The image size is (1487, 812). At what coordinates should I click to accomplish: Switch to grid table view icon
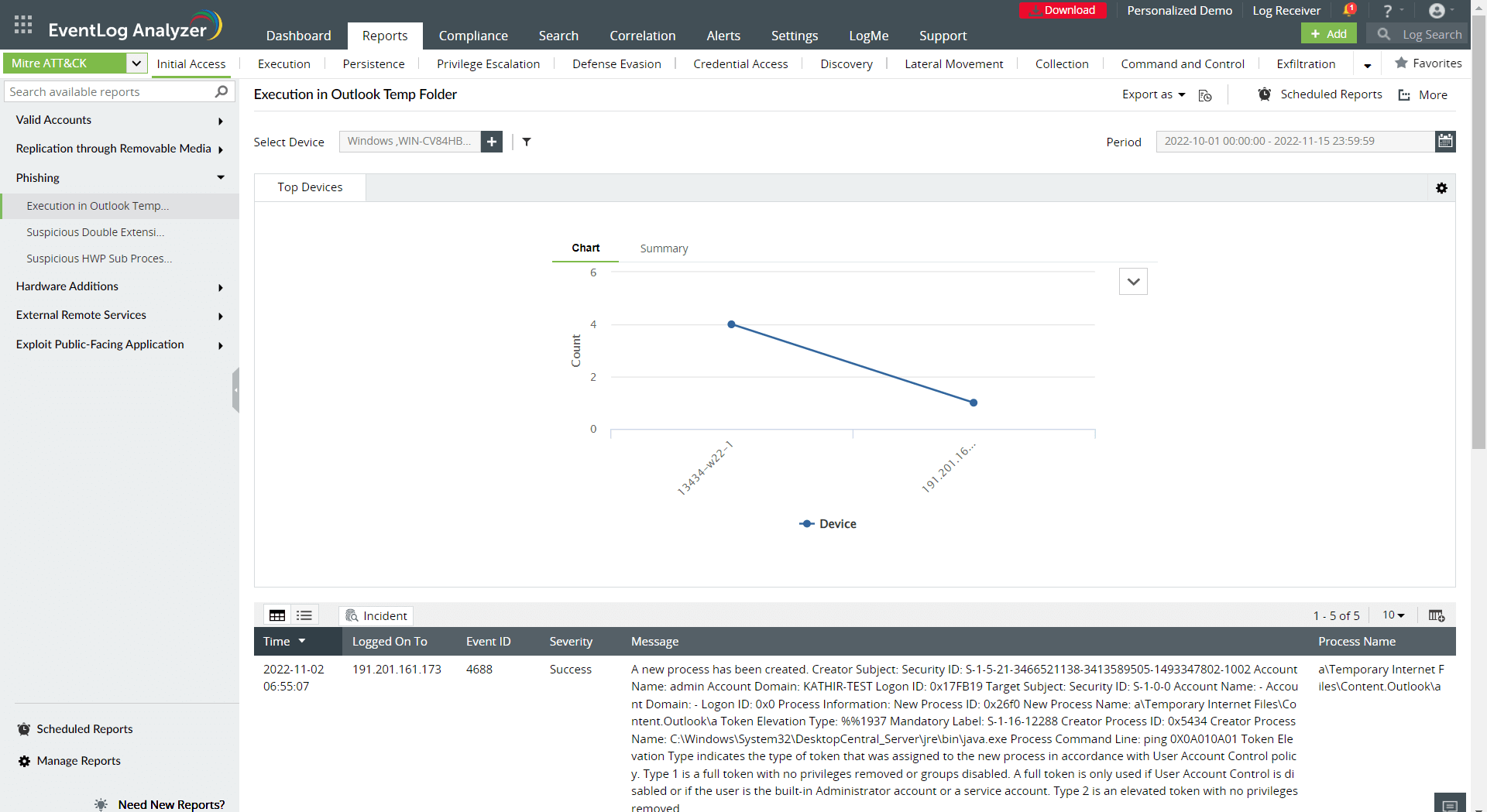277,615
